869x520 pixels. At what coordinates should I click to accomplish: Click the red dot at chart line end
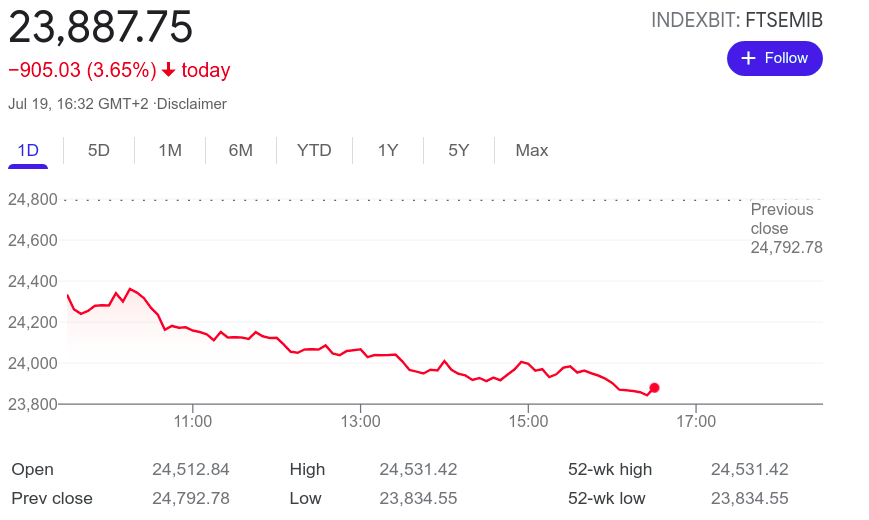coord(654,388)
